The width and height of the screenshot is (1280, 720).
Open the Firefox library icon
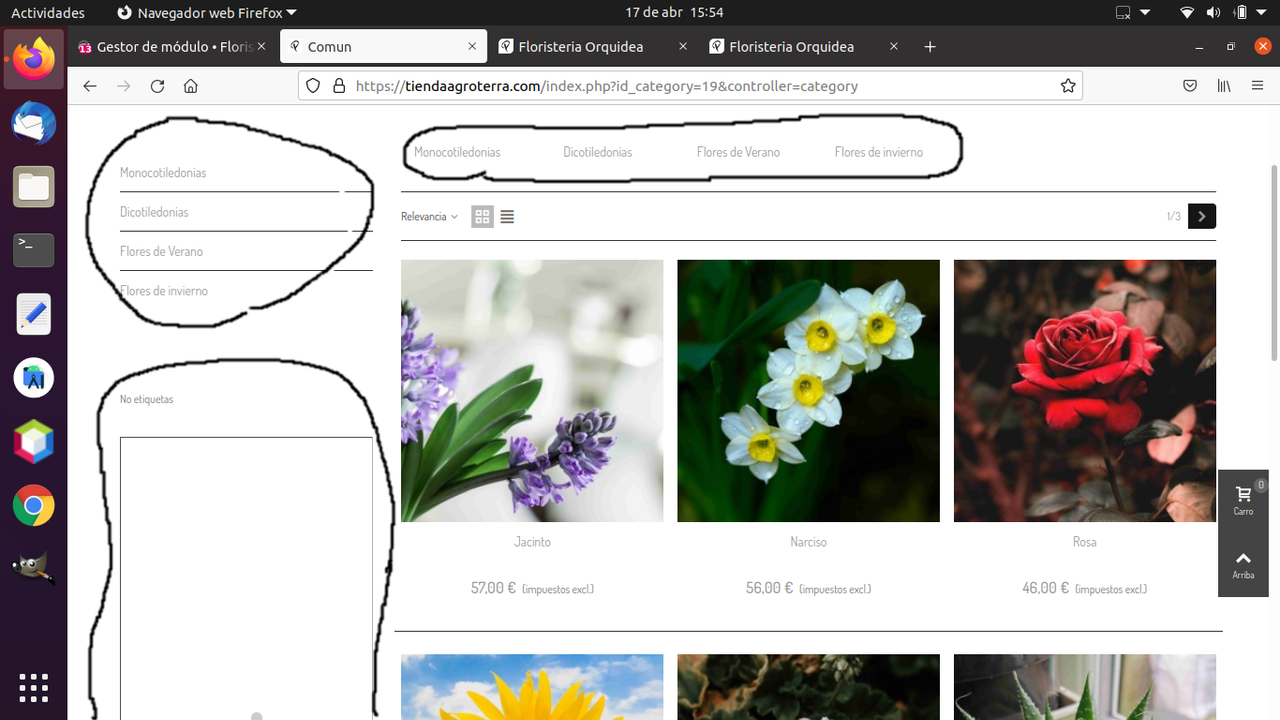click(1224, 86)
